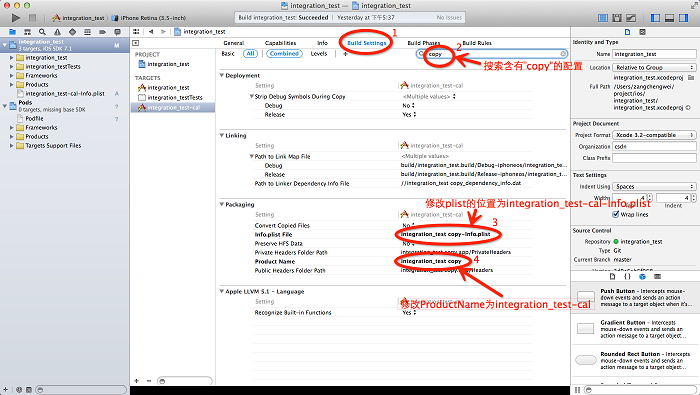Click the Stop button in toolbar
700x395 pixels.
pyautogui.click(x=32, y=18)
